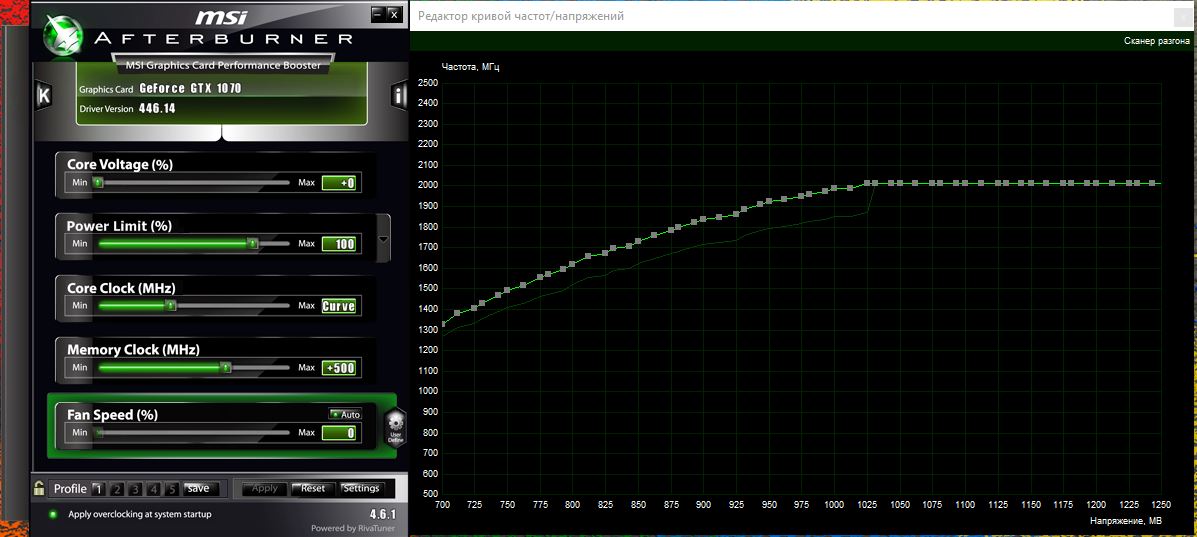Click the Core Voltage +0 value field
1197x537 pixels.
pyautogui.click(x=339, y=183)
